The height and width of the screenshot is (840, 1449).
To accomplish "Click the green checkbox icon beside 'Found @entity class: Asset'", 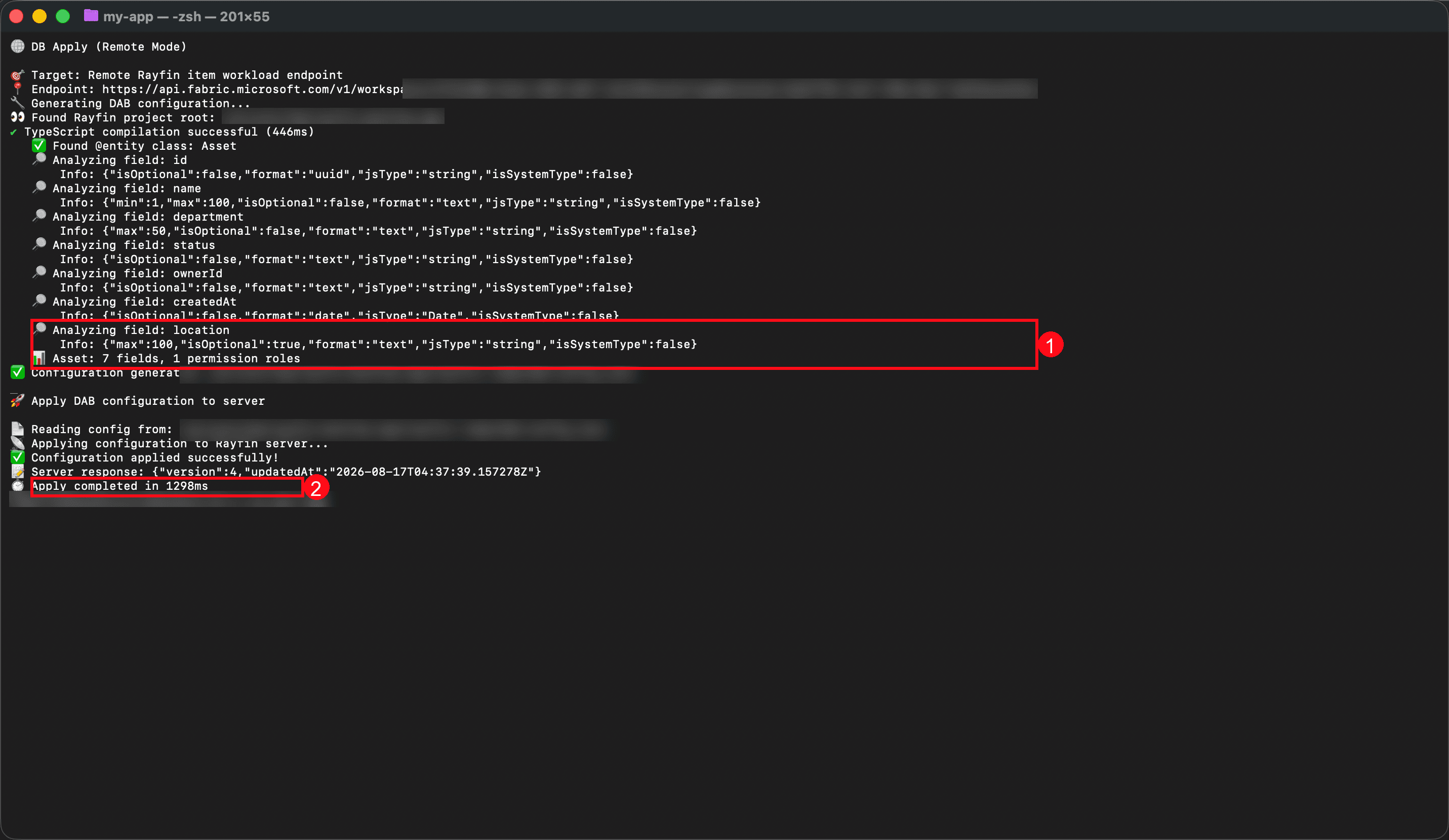I will pos(39,146).
